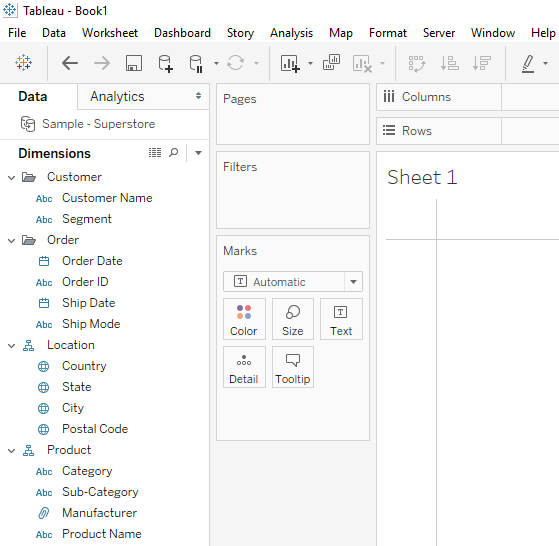Click the Color button on Marks card
The image size is (559, 546).
244,319
